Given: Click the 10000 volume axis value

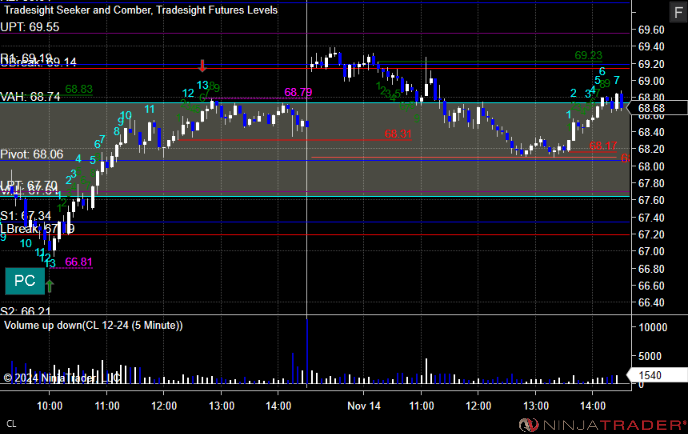Looking at the screenshot, I should coord(653,327).
